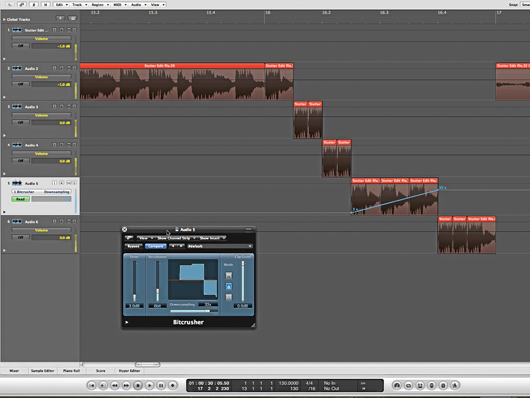The image size is (530, 398).
Task: Open Bitcrusher Downsampling parameter menu on Audio 5
Action: point(42,192)
